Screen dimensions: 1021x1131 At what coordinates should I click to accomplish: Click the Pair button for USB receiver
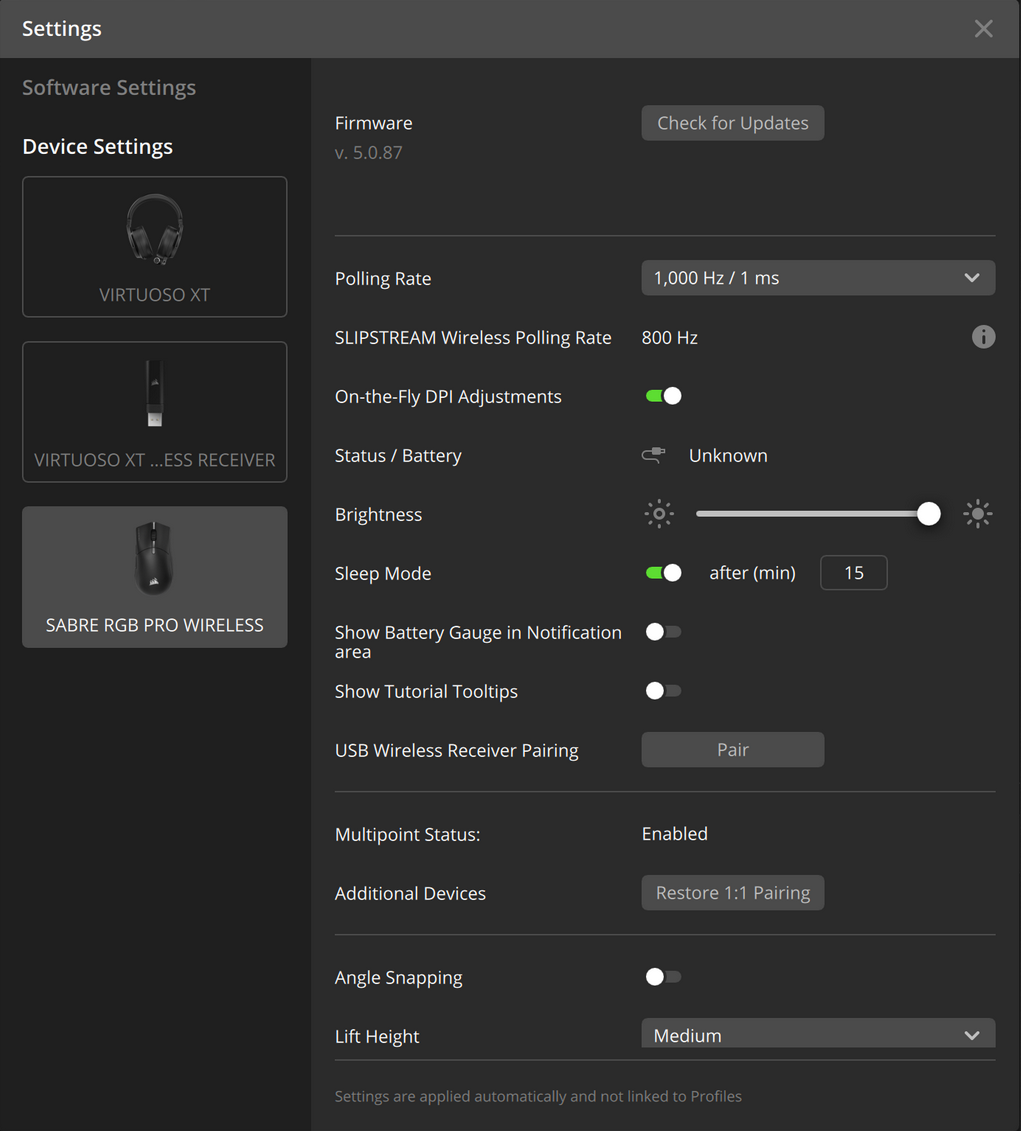point(732,749)
